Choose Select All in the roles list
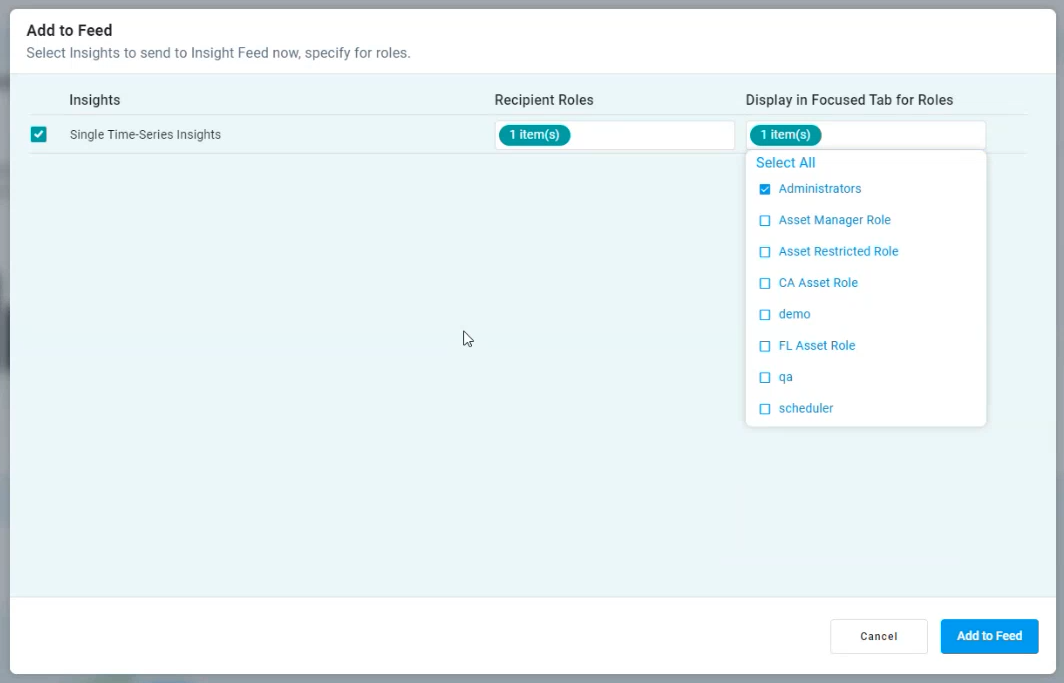The height and width of the screenshot is (683, 1064). (x=785, y=163)
